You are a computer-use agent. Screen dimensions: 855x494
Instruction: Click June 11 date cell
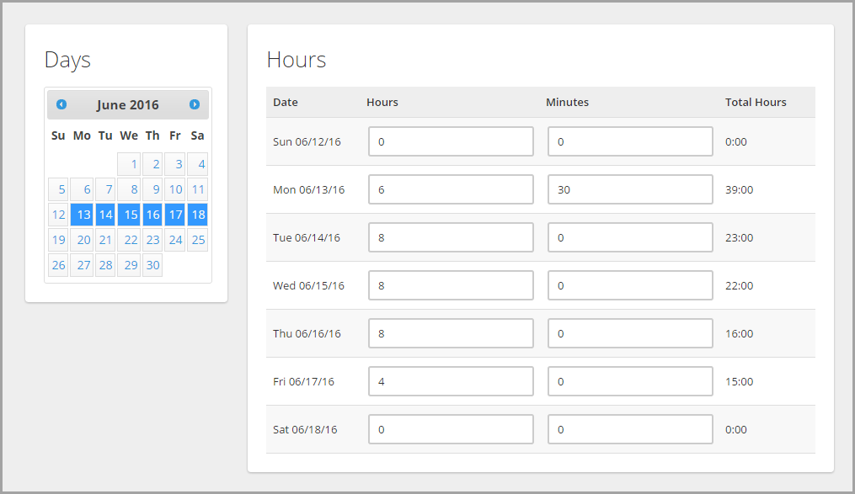(x=197, y=189)
